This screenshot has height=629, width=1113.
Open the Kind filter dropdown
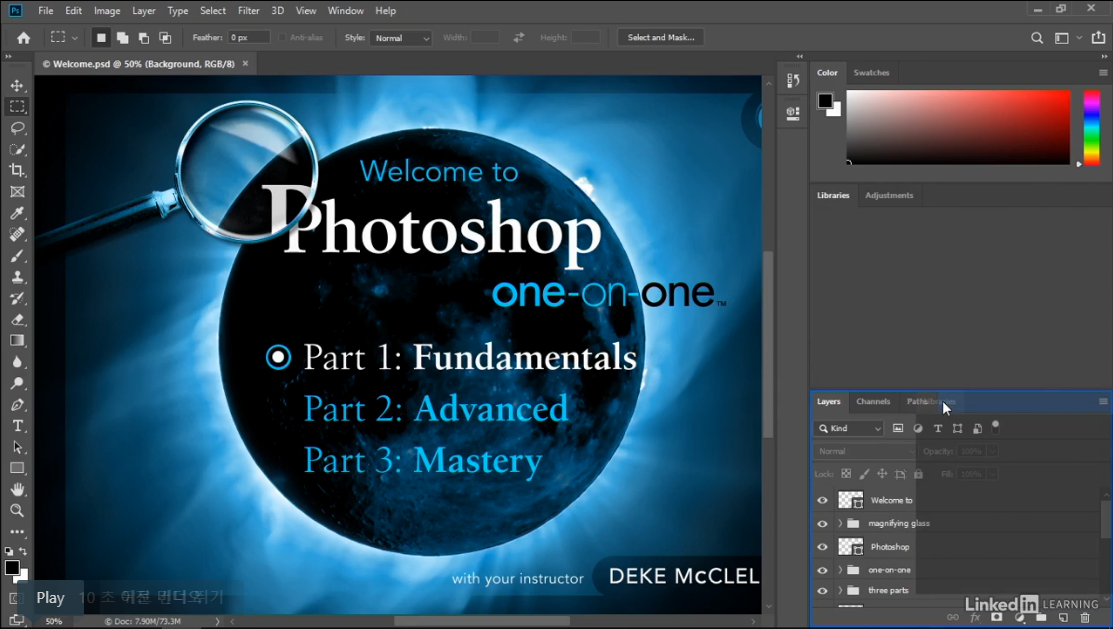[x=848, y=428]
